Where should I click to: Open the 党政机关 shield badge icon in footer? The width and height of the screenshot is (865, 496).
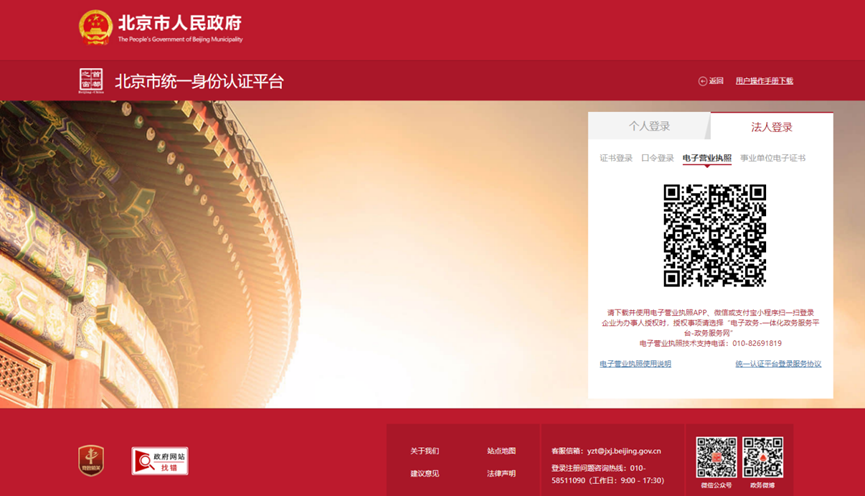coord(92,460)
